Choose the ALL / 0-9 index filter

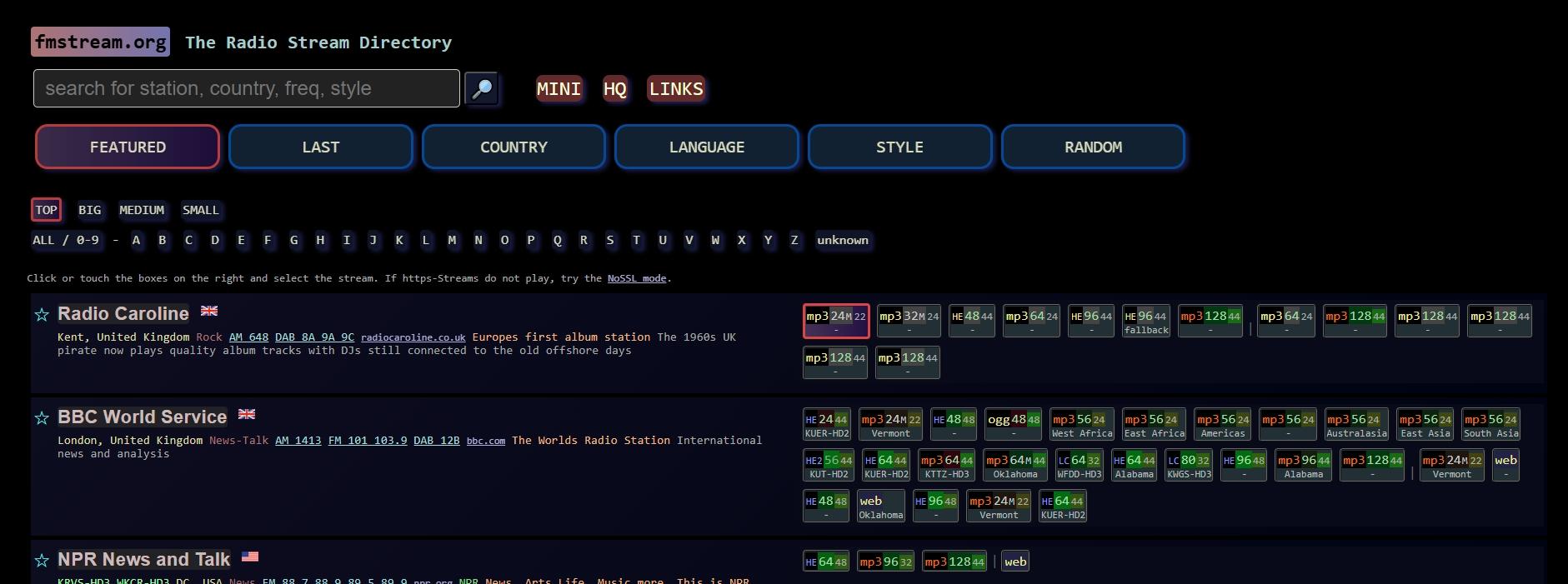pos(66,240)
